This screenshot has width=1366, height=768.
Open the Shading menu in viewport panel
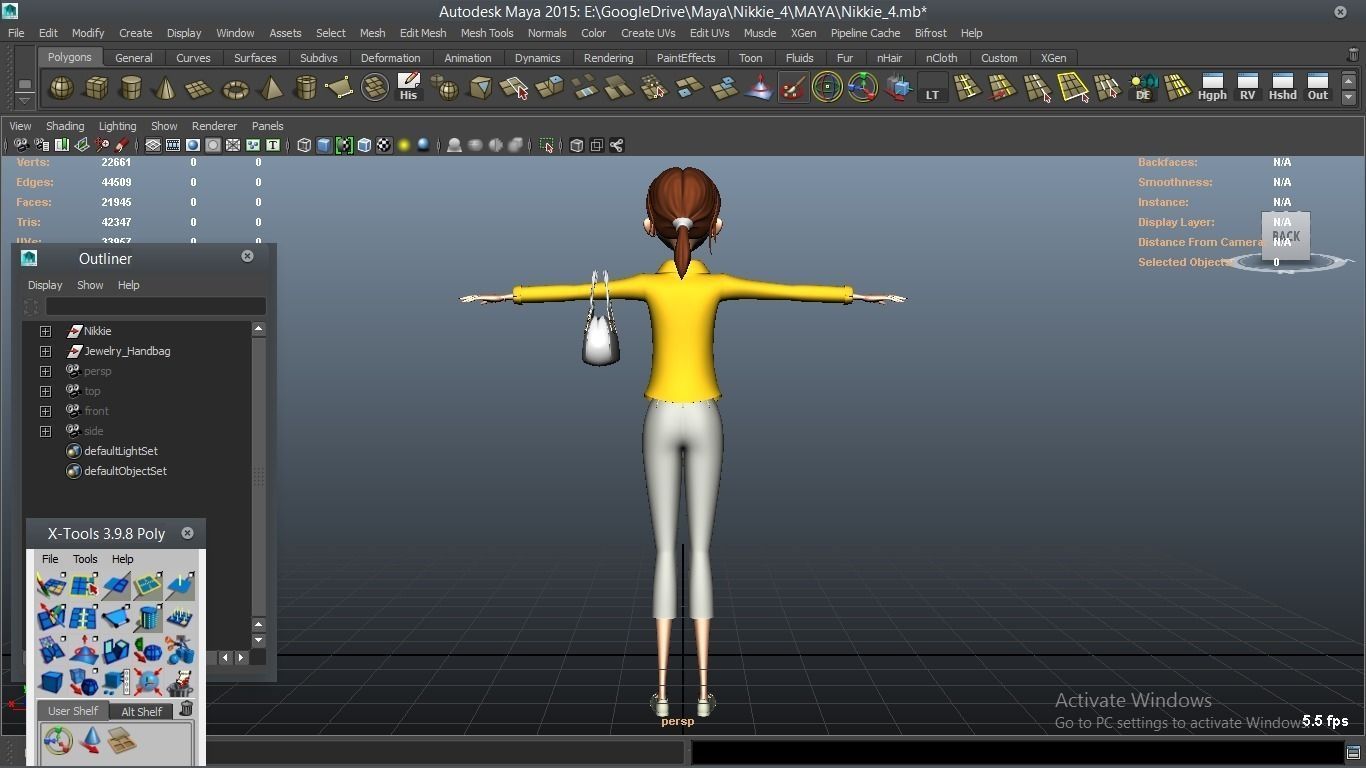[x=65, y=126]
